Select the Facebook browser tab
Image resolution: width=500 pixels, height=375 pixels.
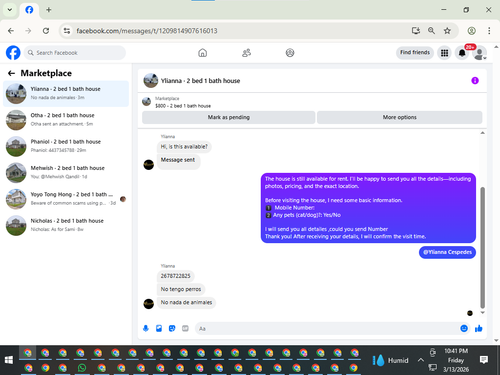29,10
